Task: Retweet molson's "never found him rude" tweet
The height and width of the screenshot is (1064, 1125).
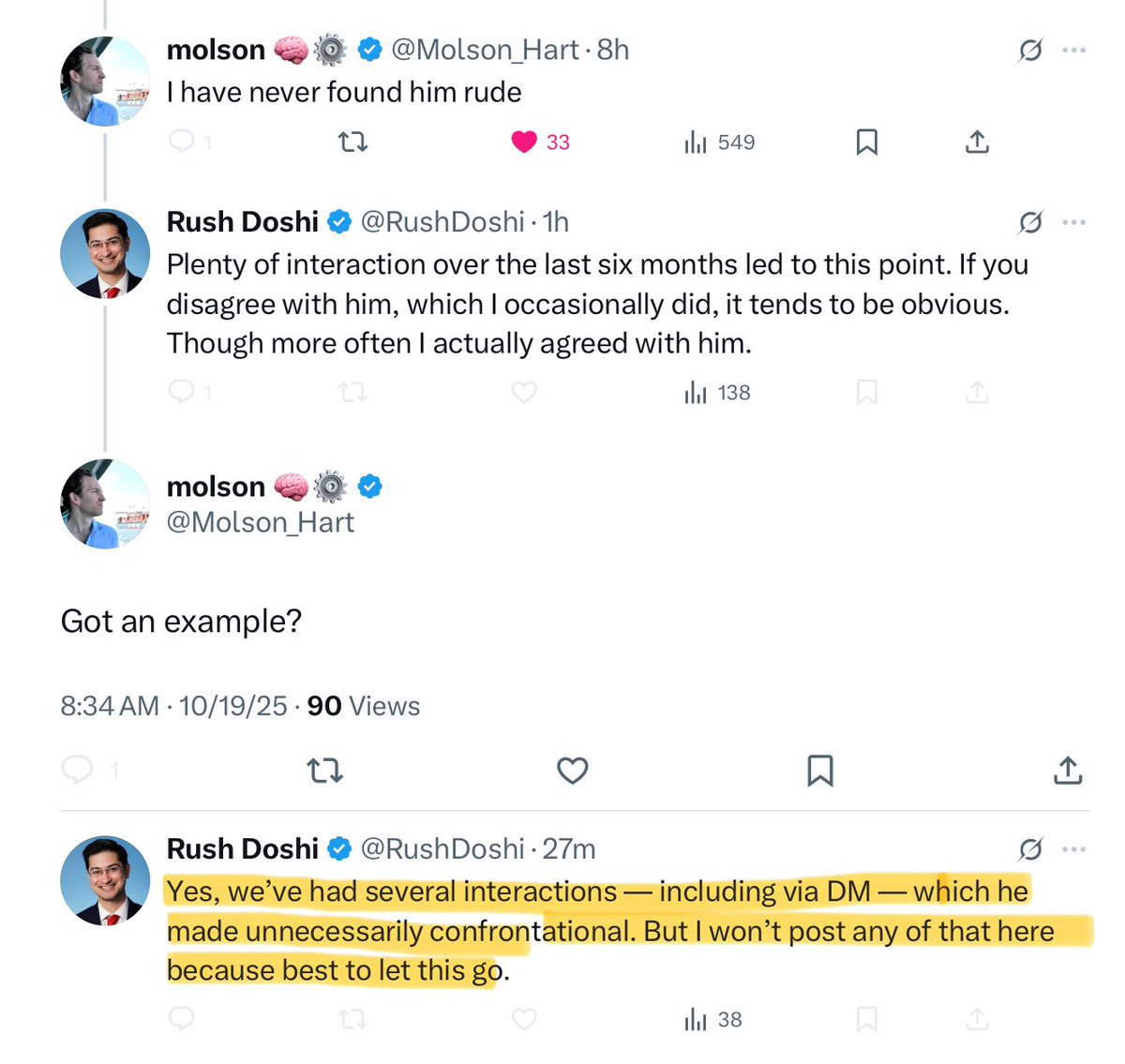Action: pos(352,142)
